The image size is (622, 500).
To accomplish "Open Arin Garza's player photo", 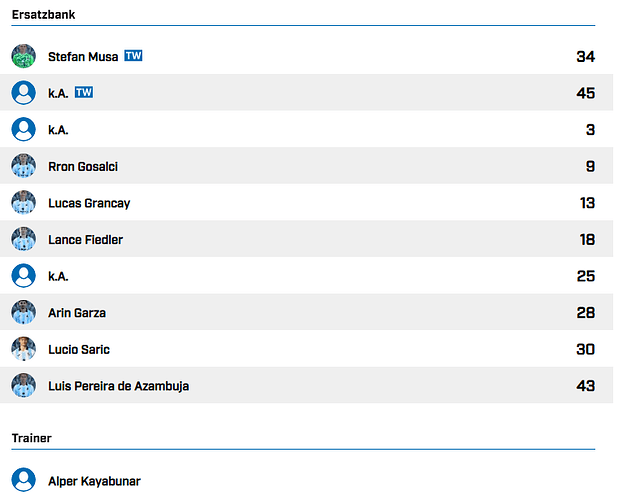I will click(23, 312).
